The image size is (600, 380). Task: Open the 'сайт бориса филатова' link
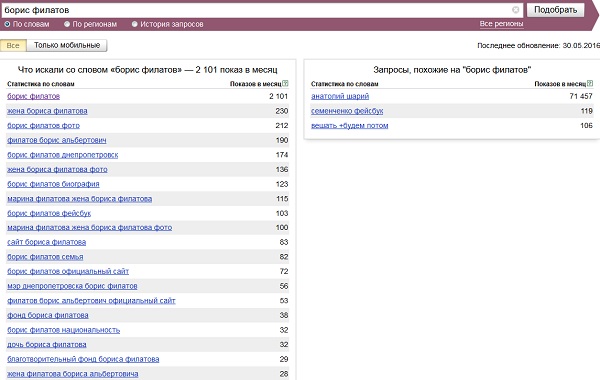tap(47, 242)
